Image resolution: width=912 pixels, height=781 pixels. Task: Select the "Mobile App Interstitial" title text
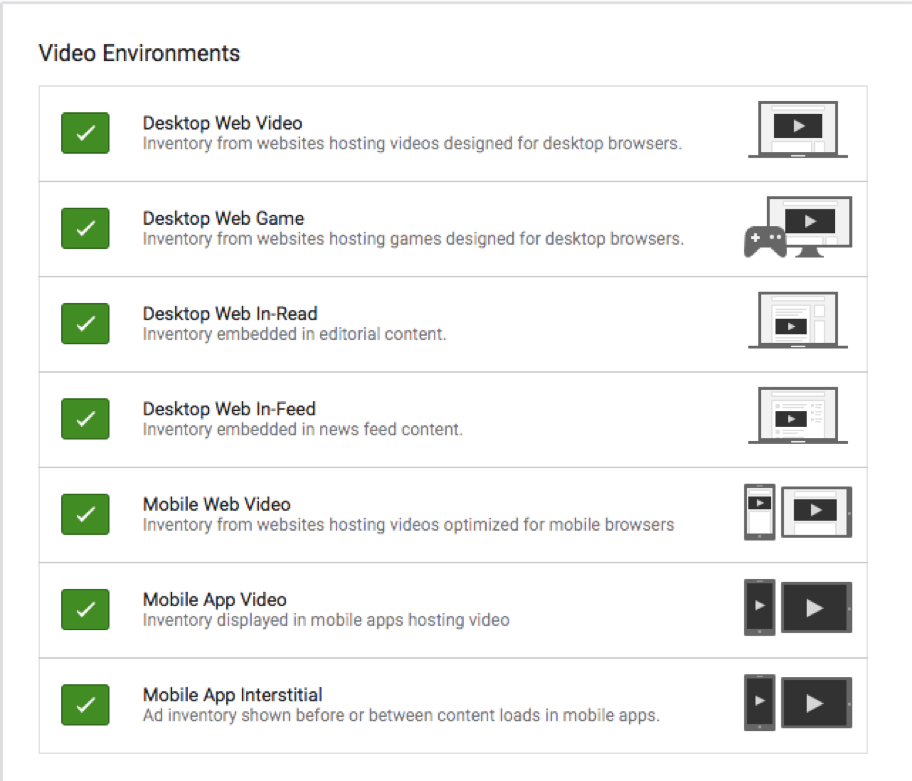(x=233, y=696)
